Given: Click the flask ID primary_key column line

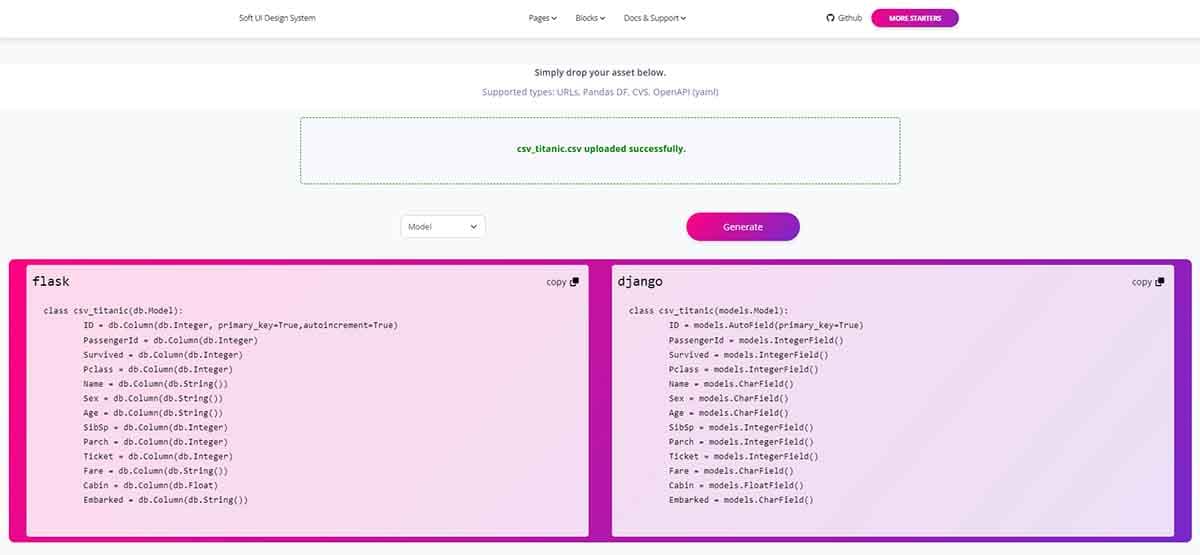Looking at the screenshot, I should [240, 325].
